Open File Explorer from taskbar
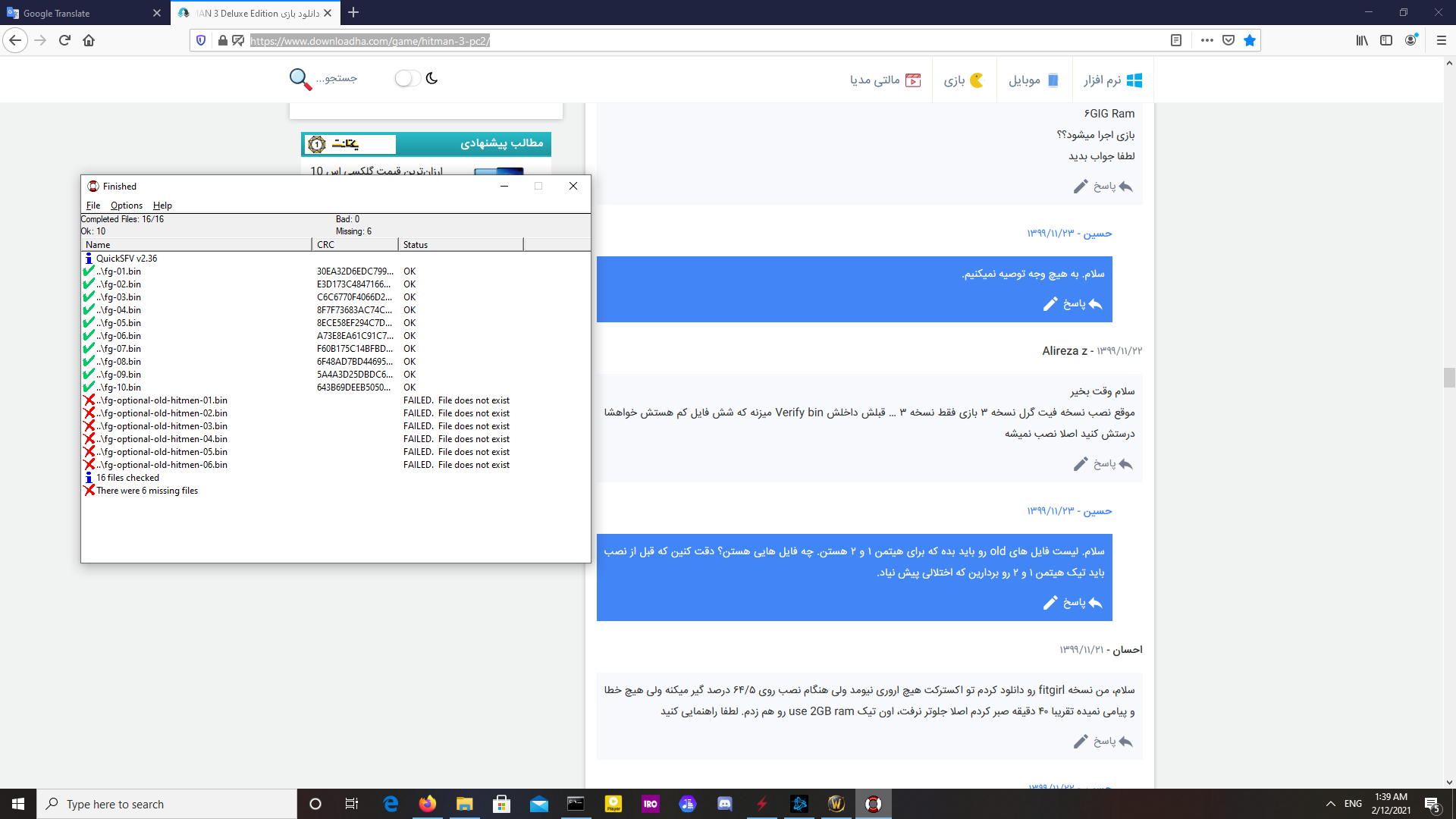This screenshot has width=1456, height=819. point(465,804)
